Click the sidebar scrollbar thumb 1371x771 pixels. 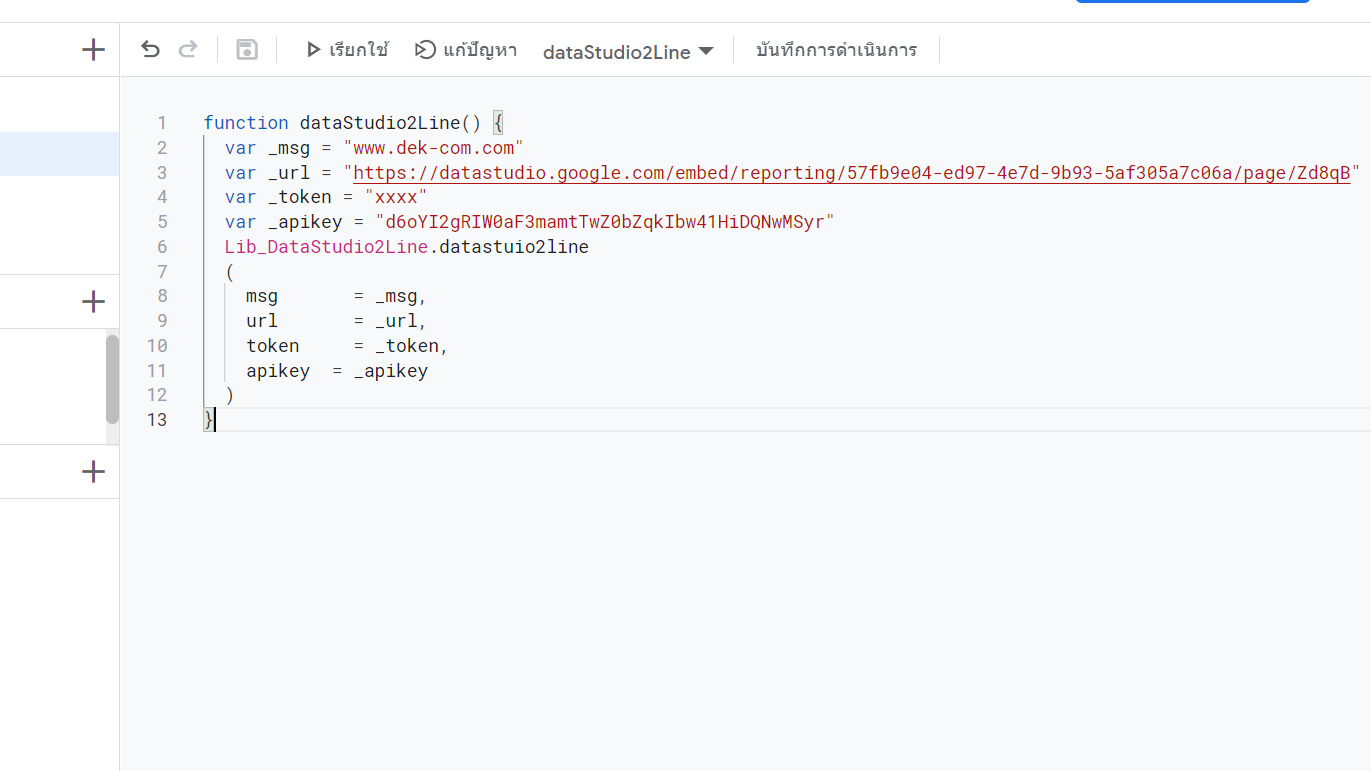[112, 379]
